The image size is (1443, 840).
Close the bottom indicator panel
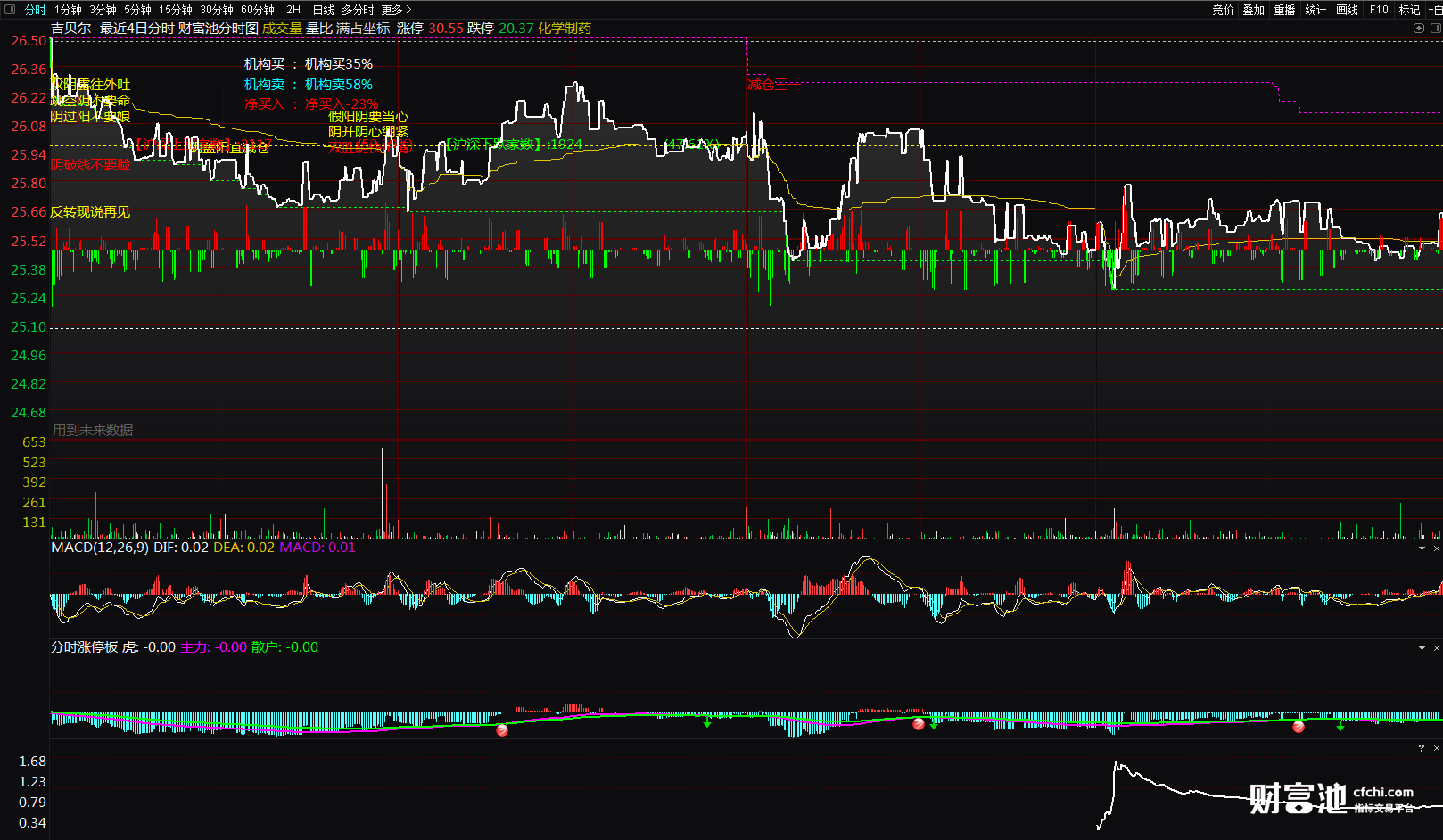(x=1436, y=748)
